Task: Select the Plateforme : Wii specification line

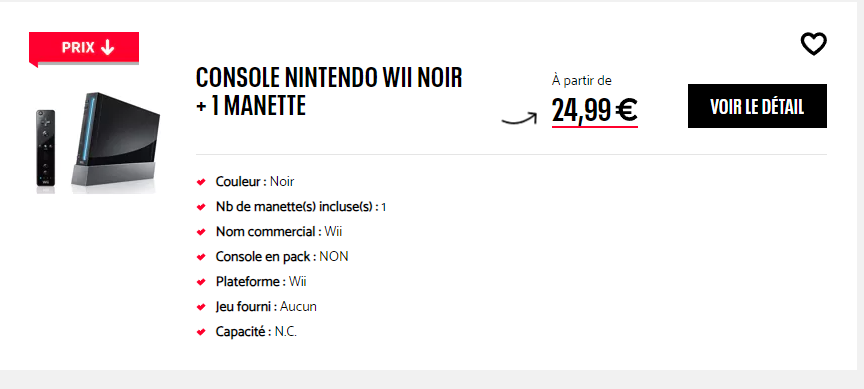Action: coord(261,282)
